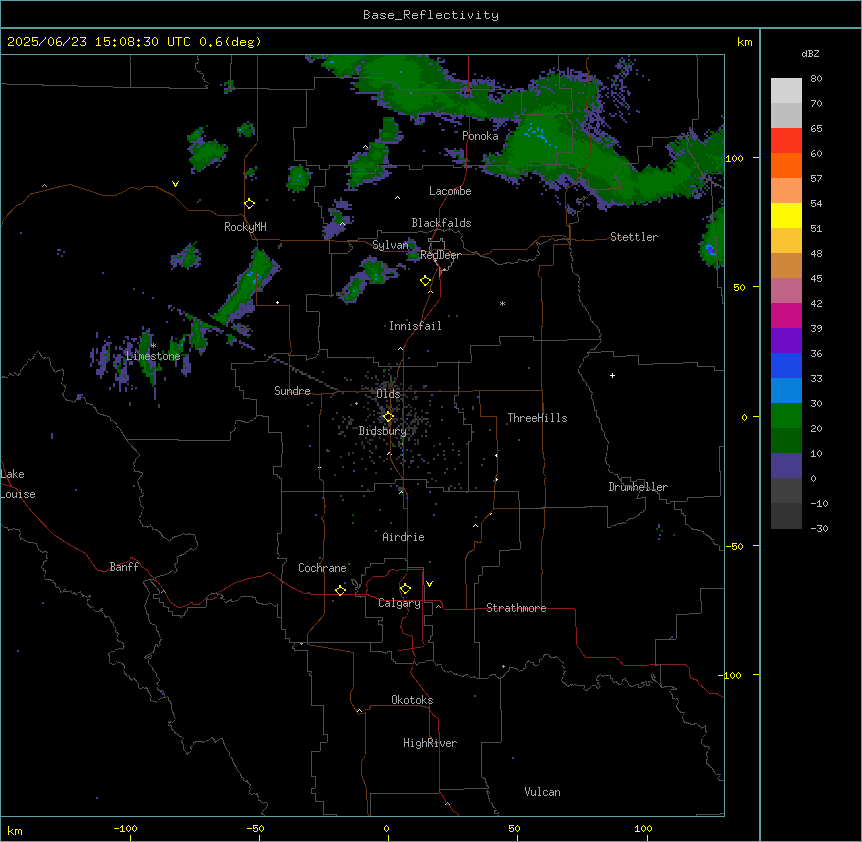Select the Calgary label
862x842 pixels.
pos(399,603)
